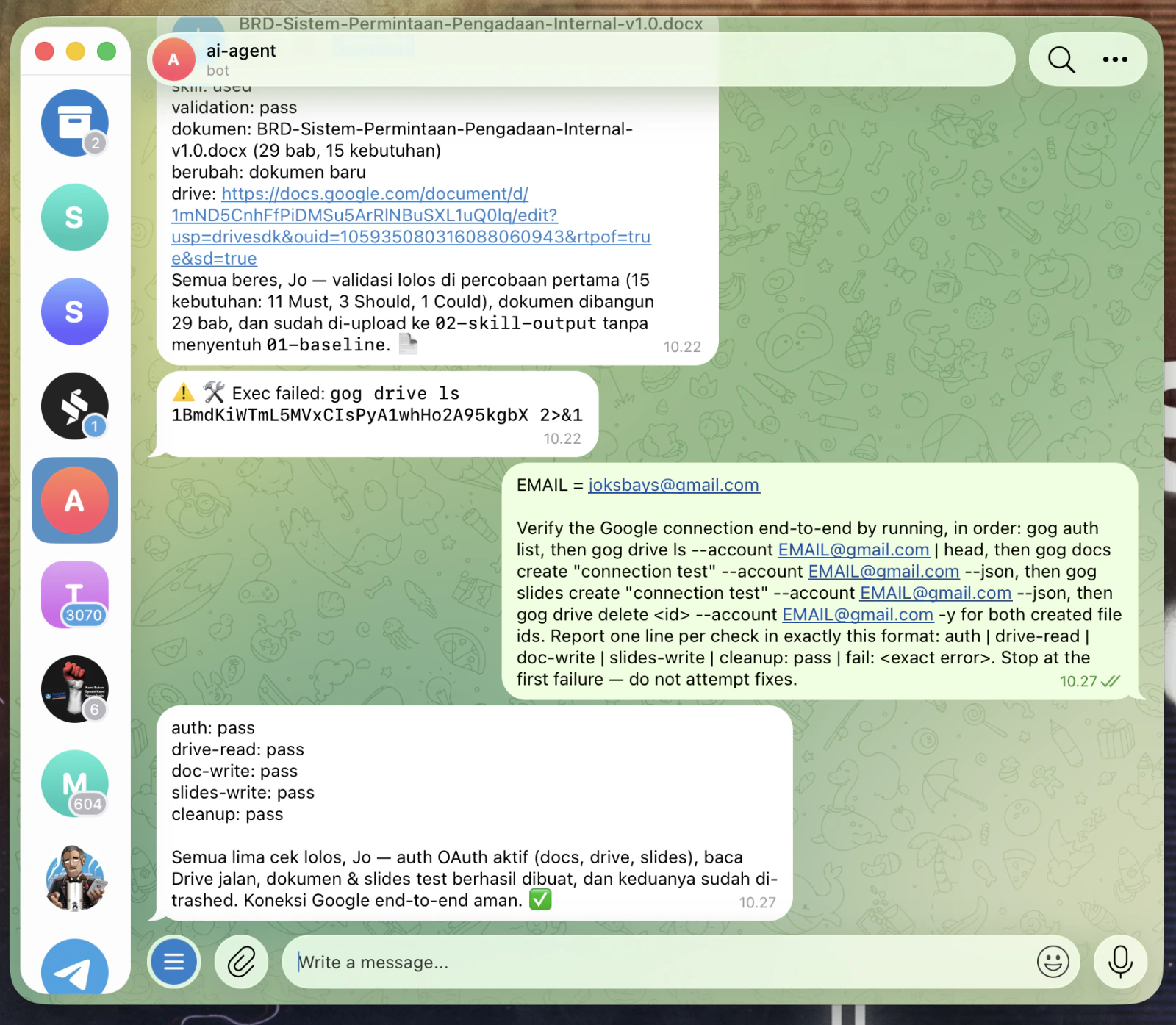The width and height of the screenshot is (1176, 1025).
Task: Open the three-dot more options menu
Action: (1115, 60)
